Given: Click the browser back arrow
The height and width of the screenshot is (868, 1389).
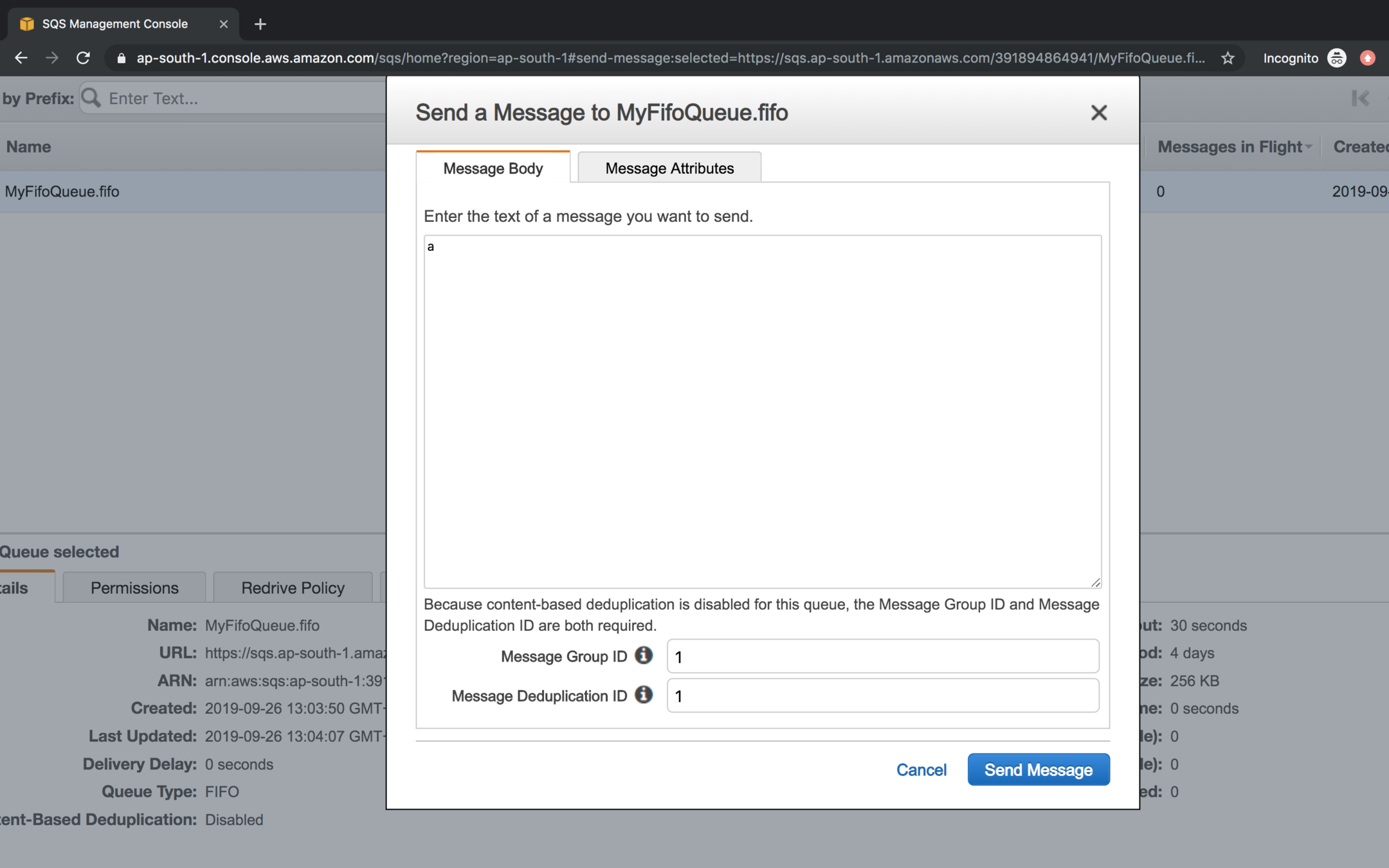Looking at the screenshot, I should [x=21, y=58].
